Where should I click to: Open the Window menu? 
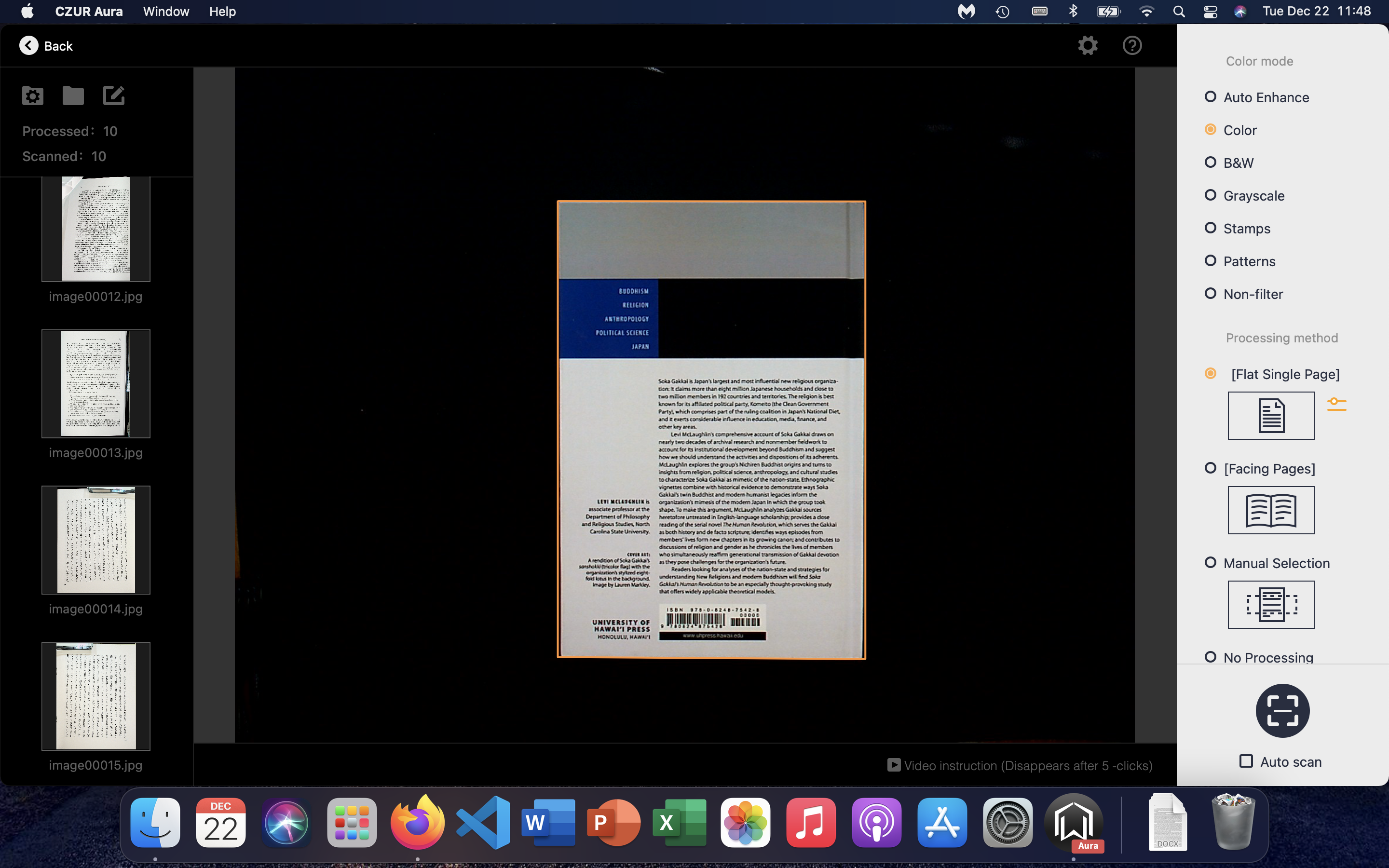tap(166, 12)
